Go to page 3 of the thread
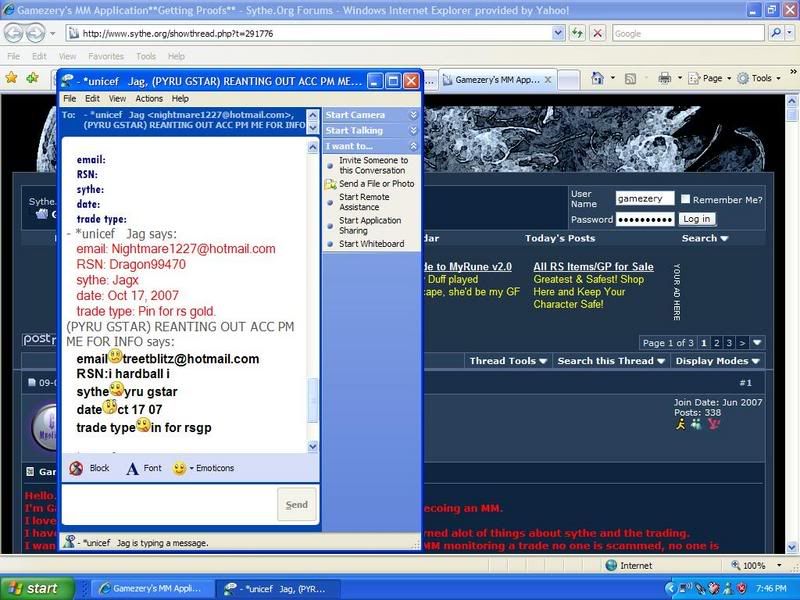This screenshot has height=600, width=800. pyautogui.click(x=729, y=343)
